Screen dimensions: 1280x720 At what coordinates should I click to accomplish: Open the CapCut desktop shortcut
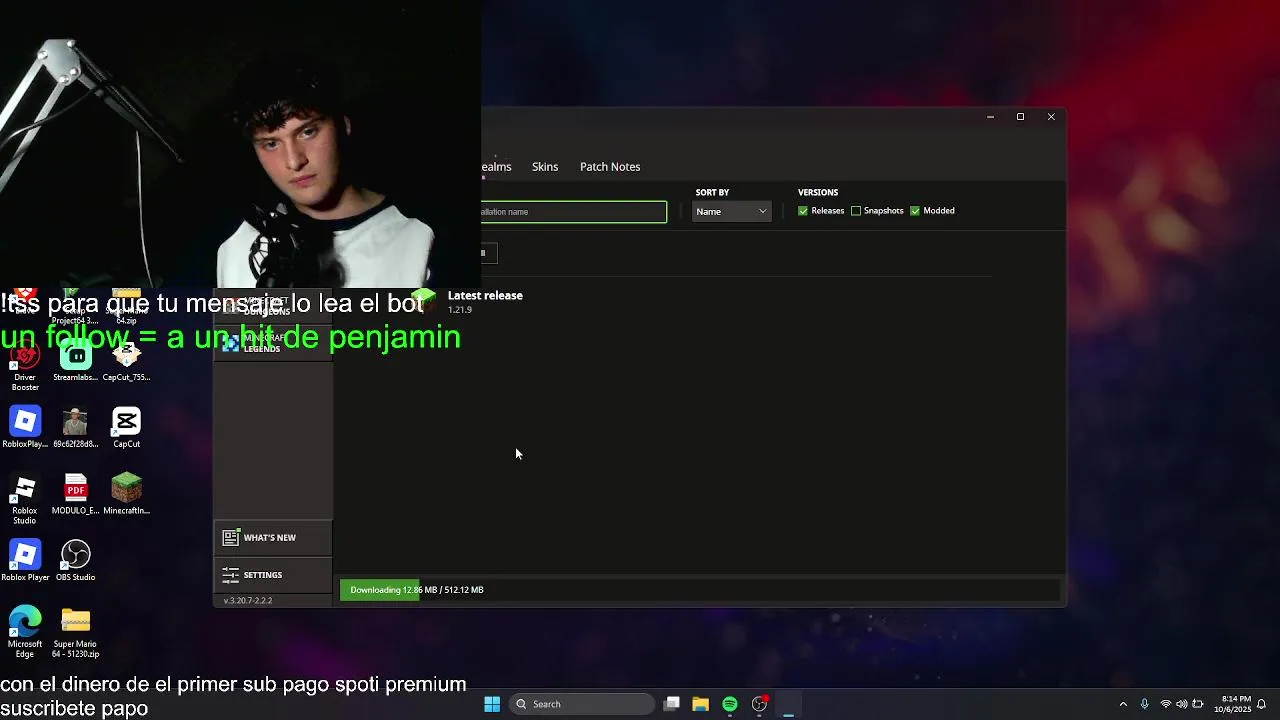click(x=126, y=428)
